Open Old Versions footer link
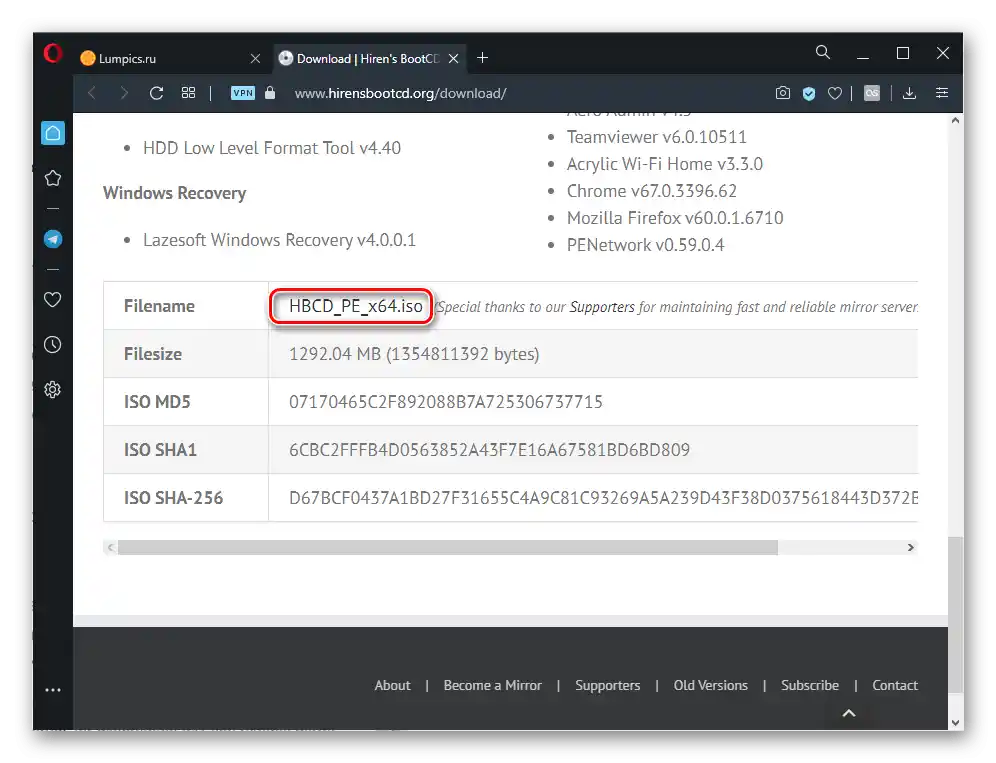 pos(711,685)
